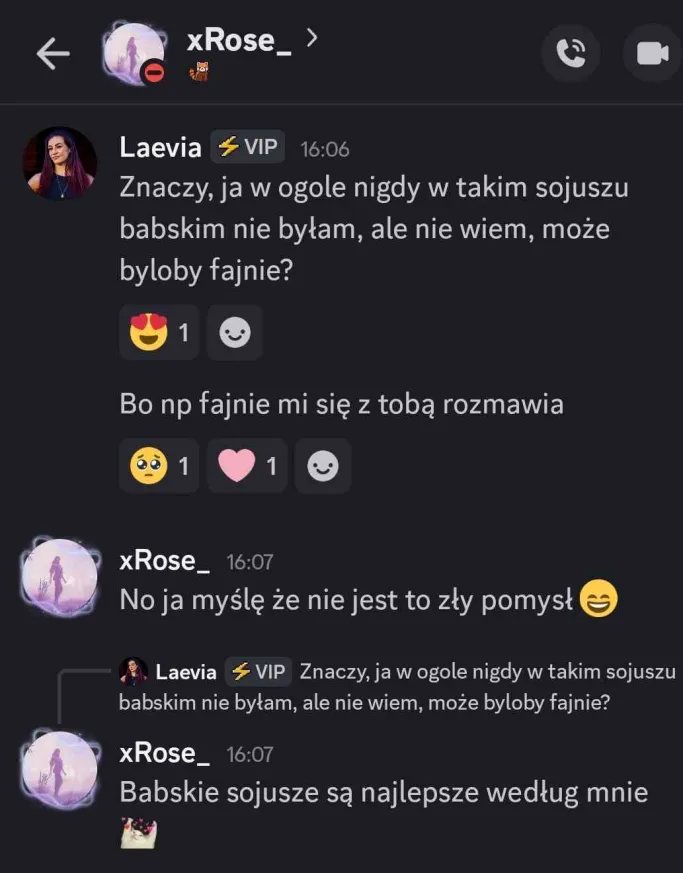683x873 pixels.
Task: Click Laevia's username above the first message
Action: coord(160,147)
